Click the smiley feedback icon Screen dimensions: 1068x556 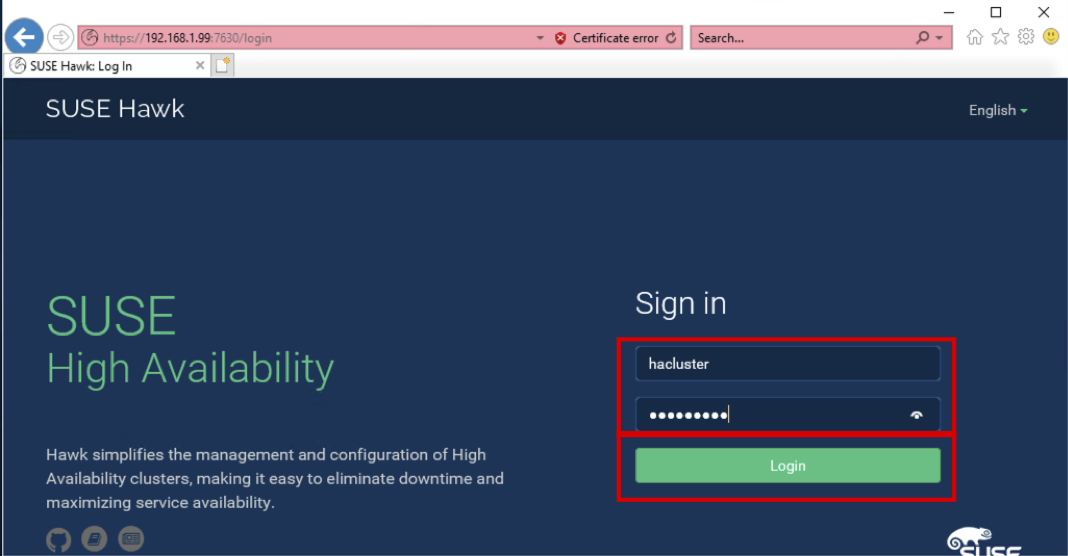[1051, 37]
